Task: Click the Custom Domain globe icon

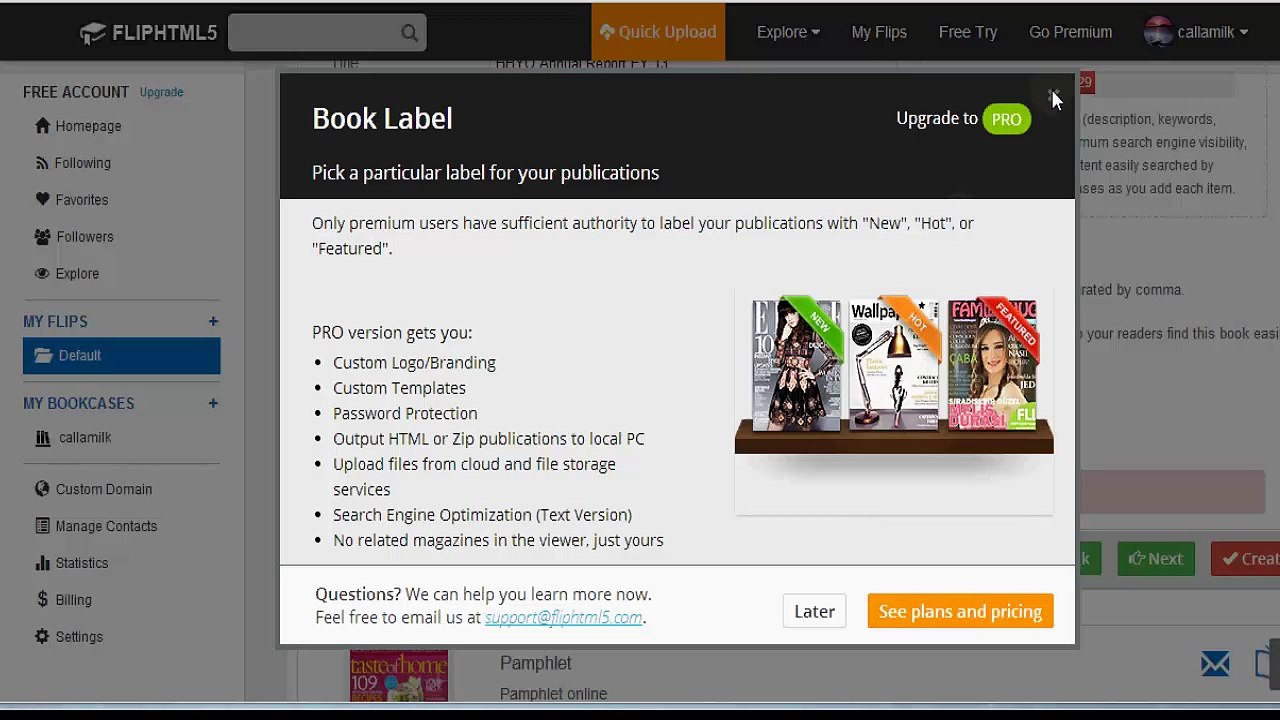Action: (42, 489)
